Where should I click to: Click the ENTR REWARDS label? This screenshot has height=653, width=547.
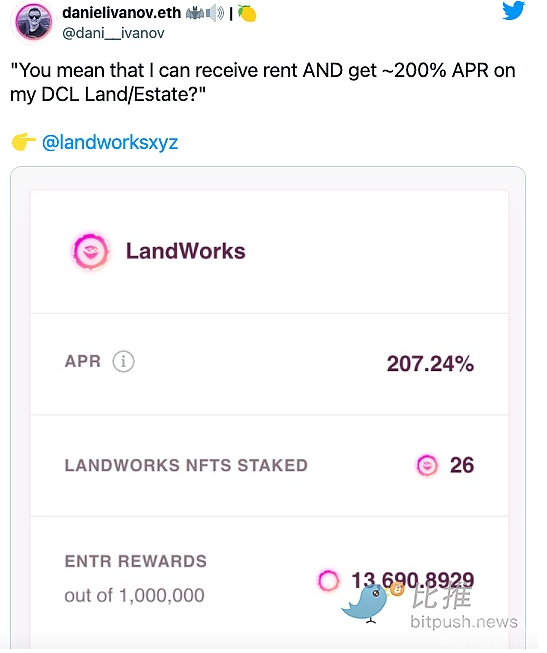pos(136,561)
